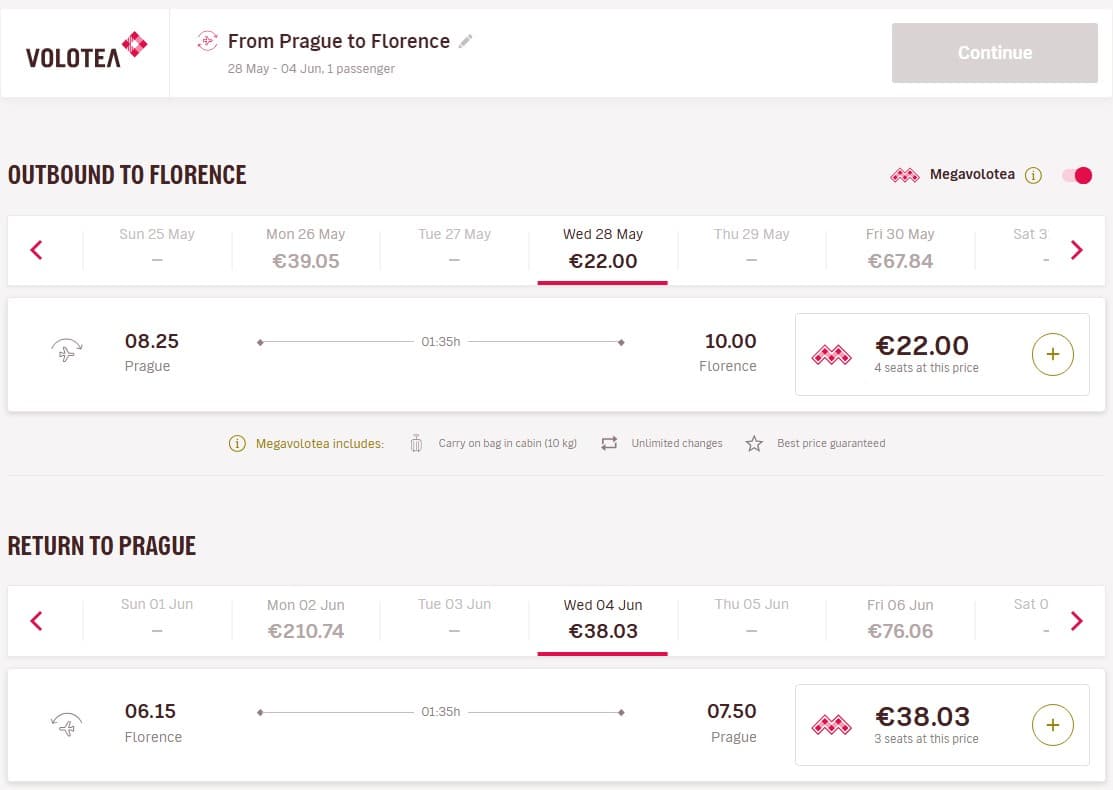This screenshot has height=790, width=1113.
Task: Click the Continue button
Action: [x=994, y=53]
